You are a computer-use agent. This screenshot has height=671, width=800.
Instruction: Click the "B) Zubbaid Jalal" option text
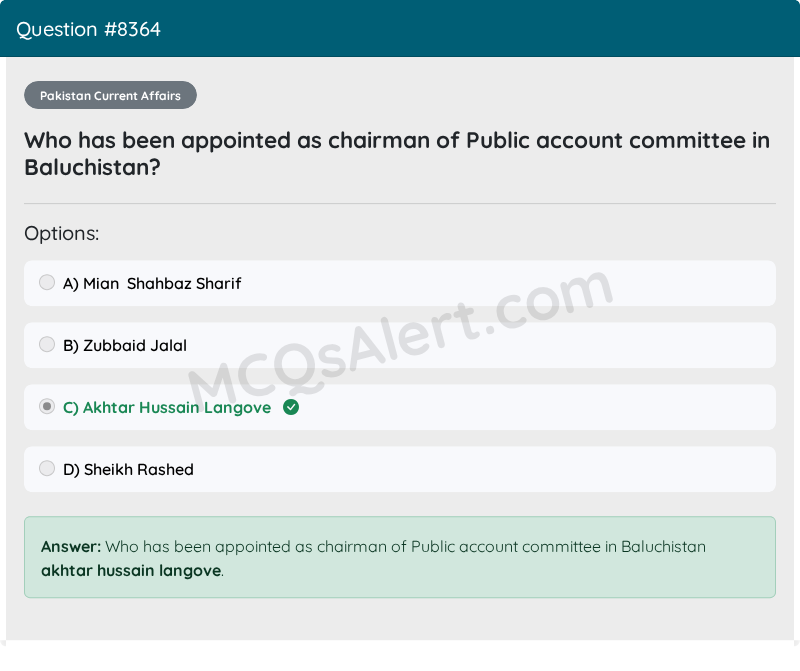click(x=125, y=345)
